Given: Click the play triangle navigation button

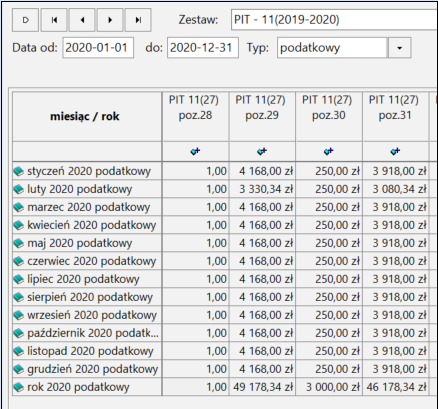Looking at the screenshot, I should [26, 20].
